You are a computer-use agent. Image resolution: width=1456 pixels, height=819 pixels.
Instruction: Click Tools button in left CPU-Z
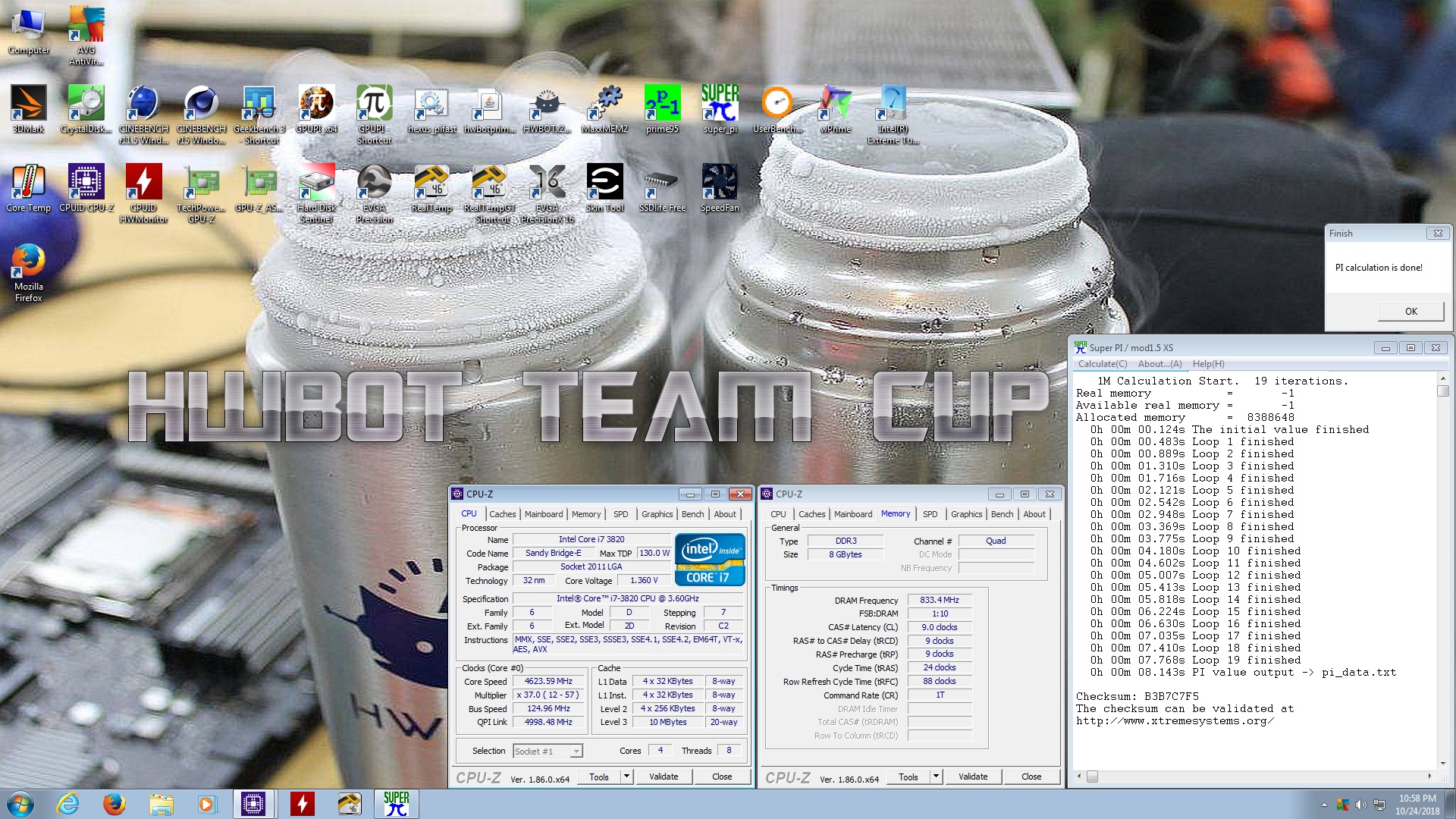coord(599,777)
